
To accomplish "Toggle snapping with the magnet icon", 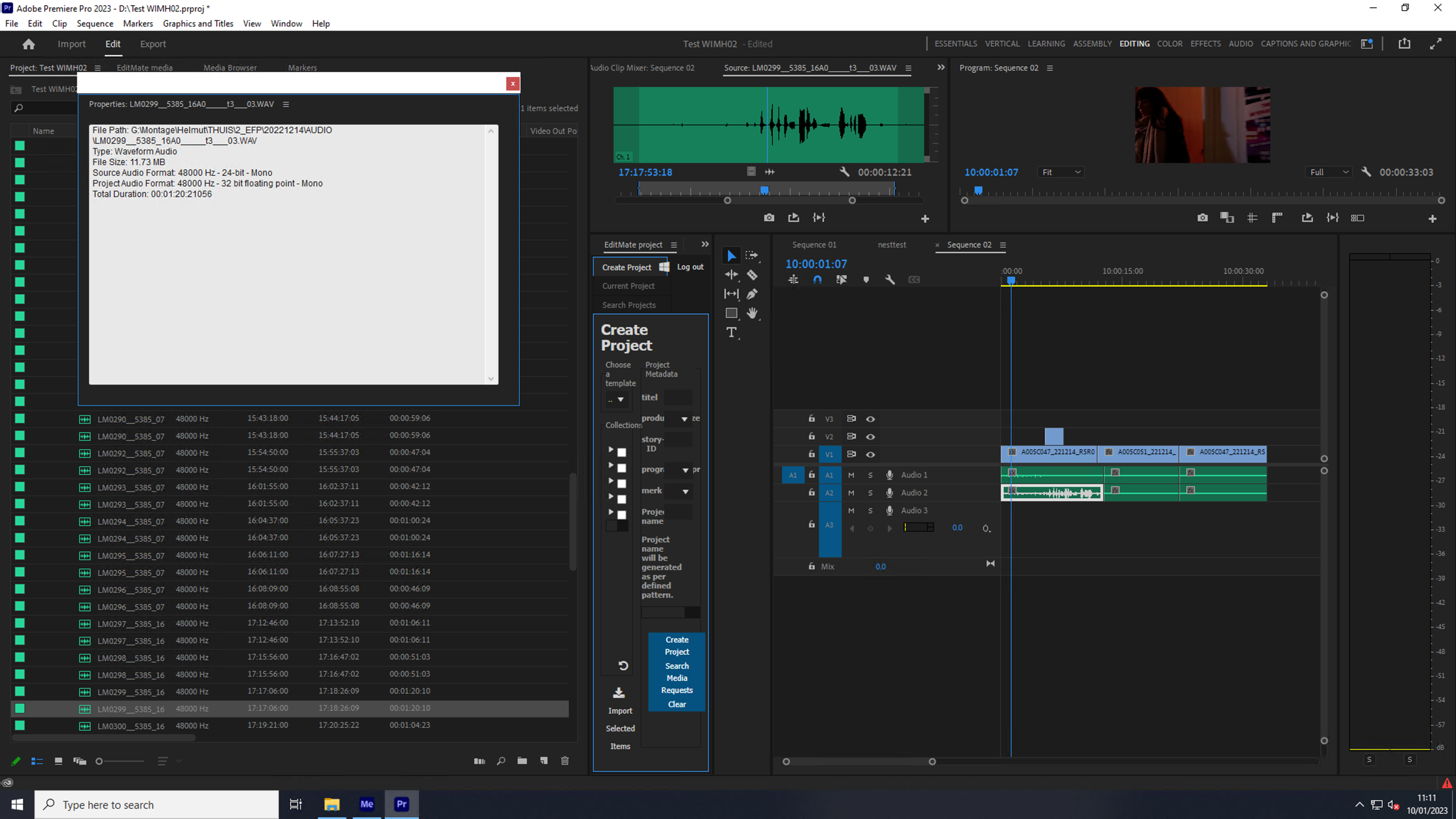I will pos(817,279).
